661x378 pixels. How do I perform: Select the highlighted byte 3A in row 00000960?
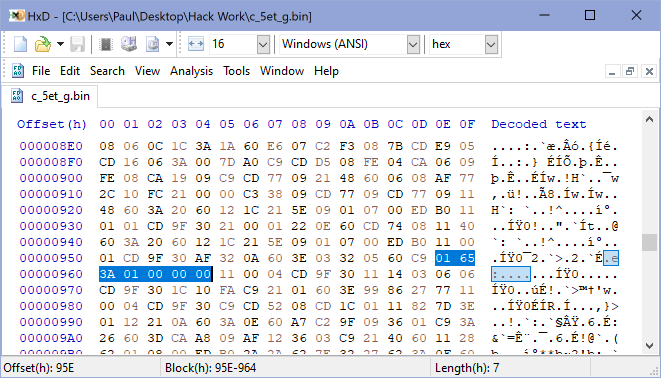[107, 274]
